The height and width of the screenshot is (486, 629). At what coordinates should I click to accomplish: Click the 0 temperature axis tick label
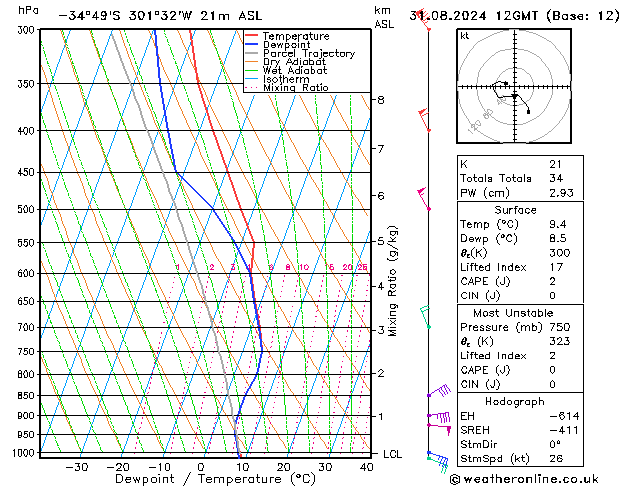[x=201, y=467]
